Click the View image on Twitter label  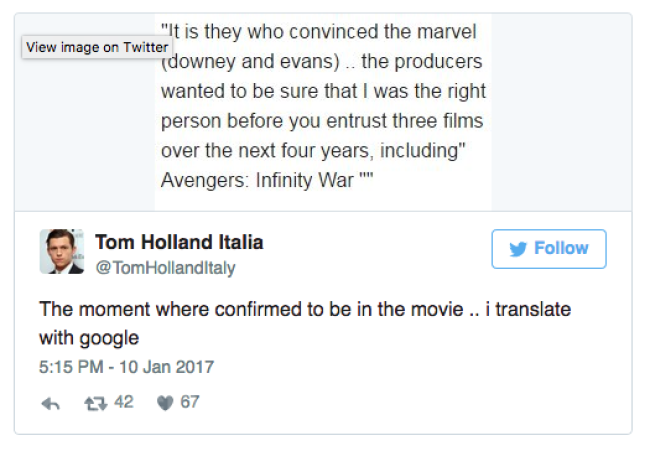(x=97, y=47)
